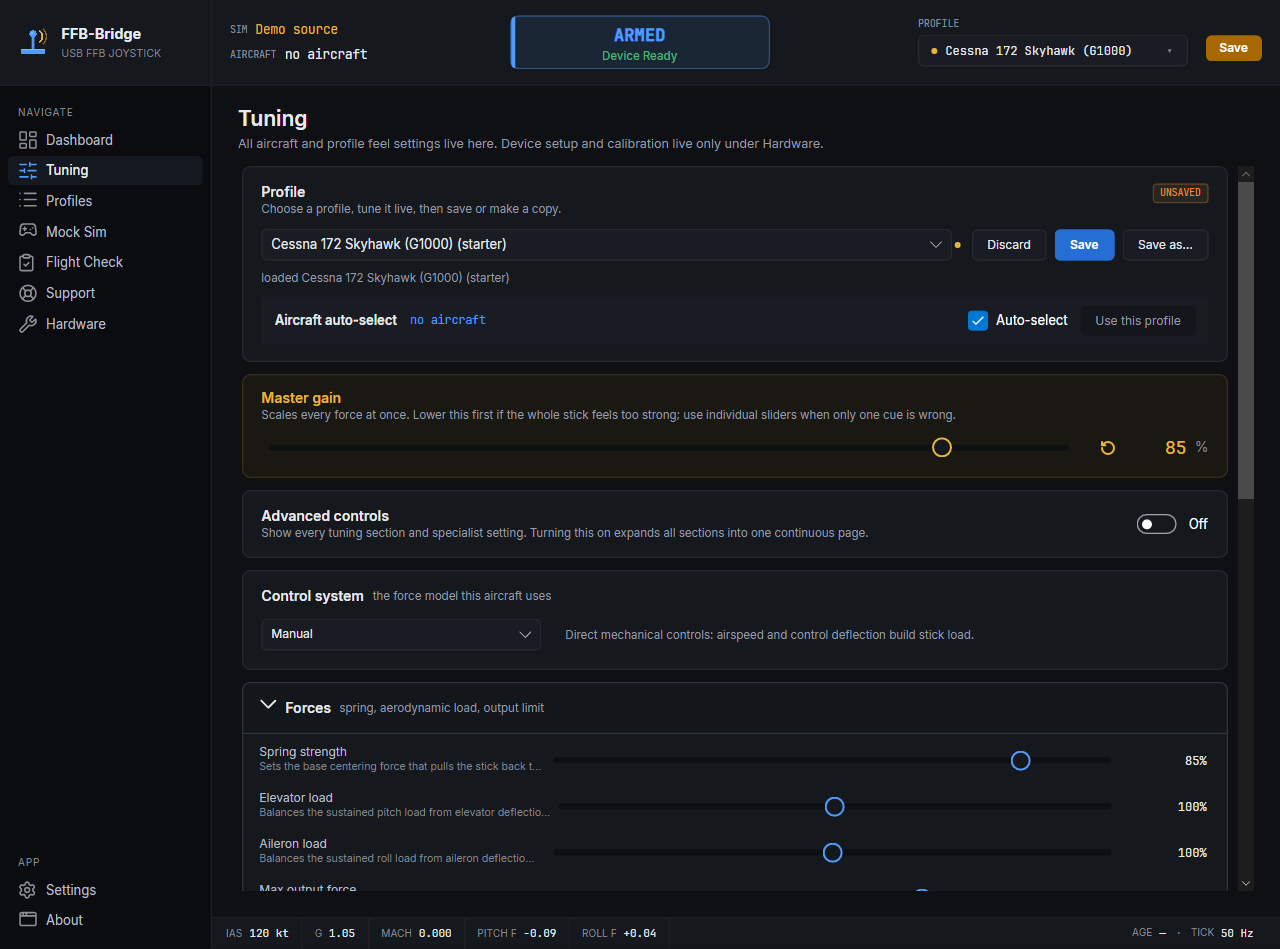Open the Cessna 172 Skyhawk (starter) profile dropdown

click(x=606, y=245)
